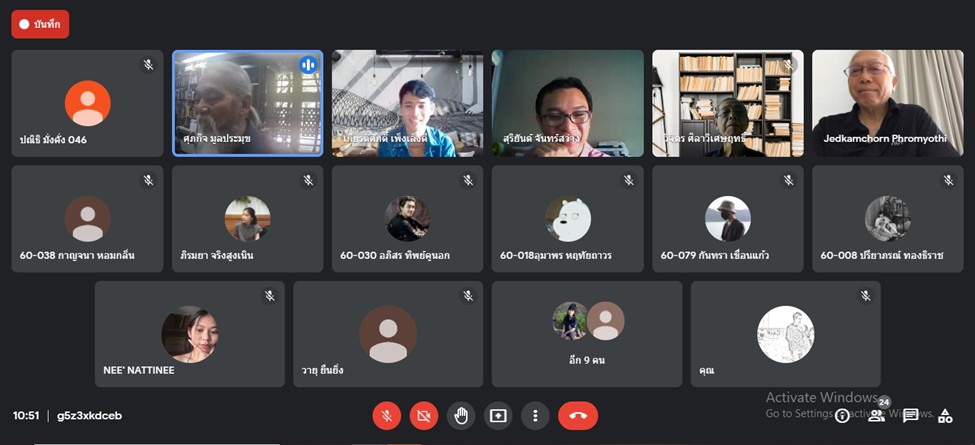Select the polar bear avatar participant tile
The width and height of the screenshot is (975, 445).
(567, 219)
